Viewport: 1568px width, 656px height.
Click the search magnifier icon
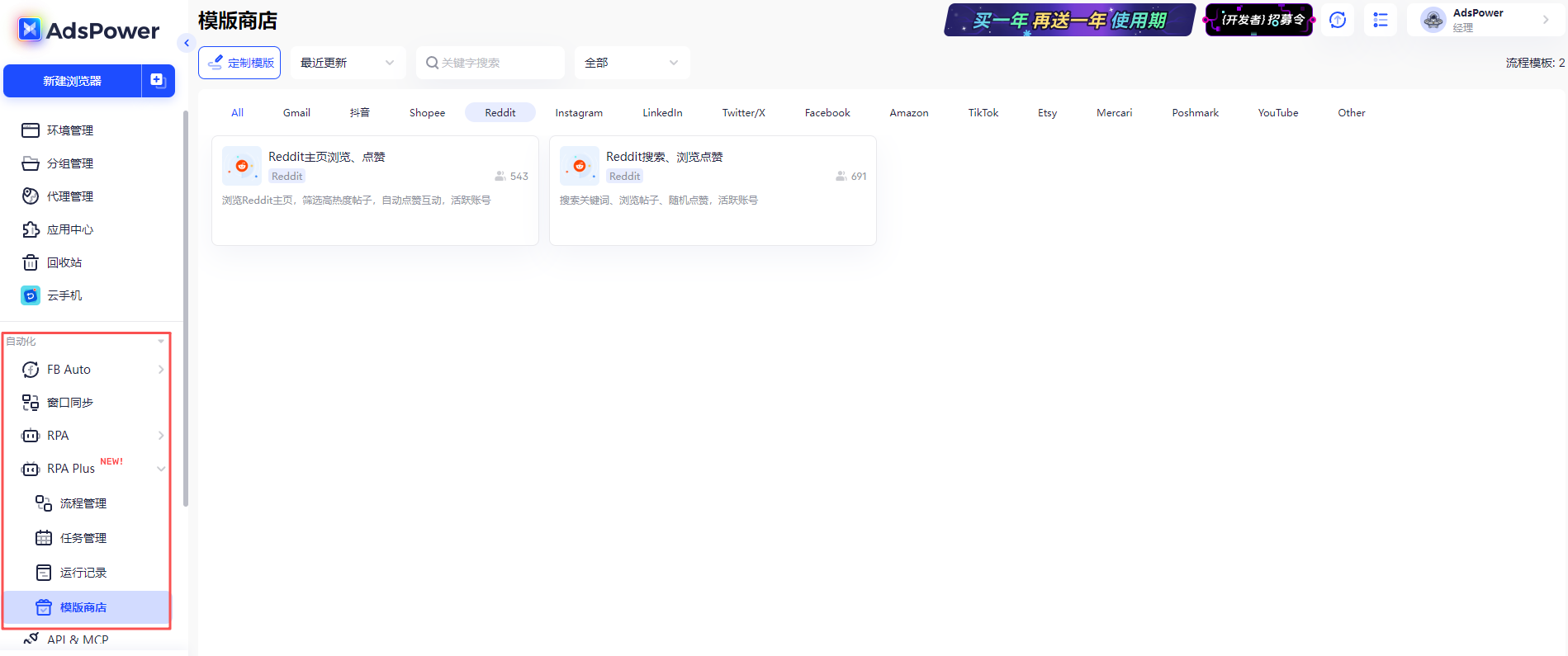coord(432,63)
